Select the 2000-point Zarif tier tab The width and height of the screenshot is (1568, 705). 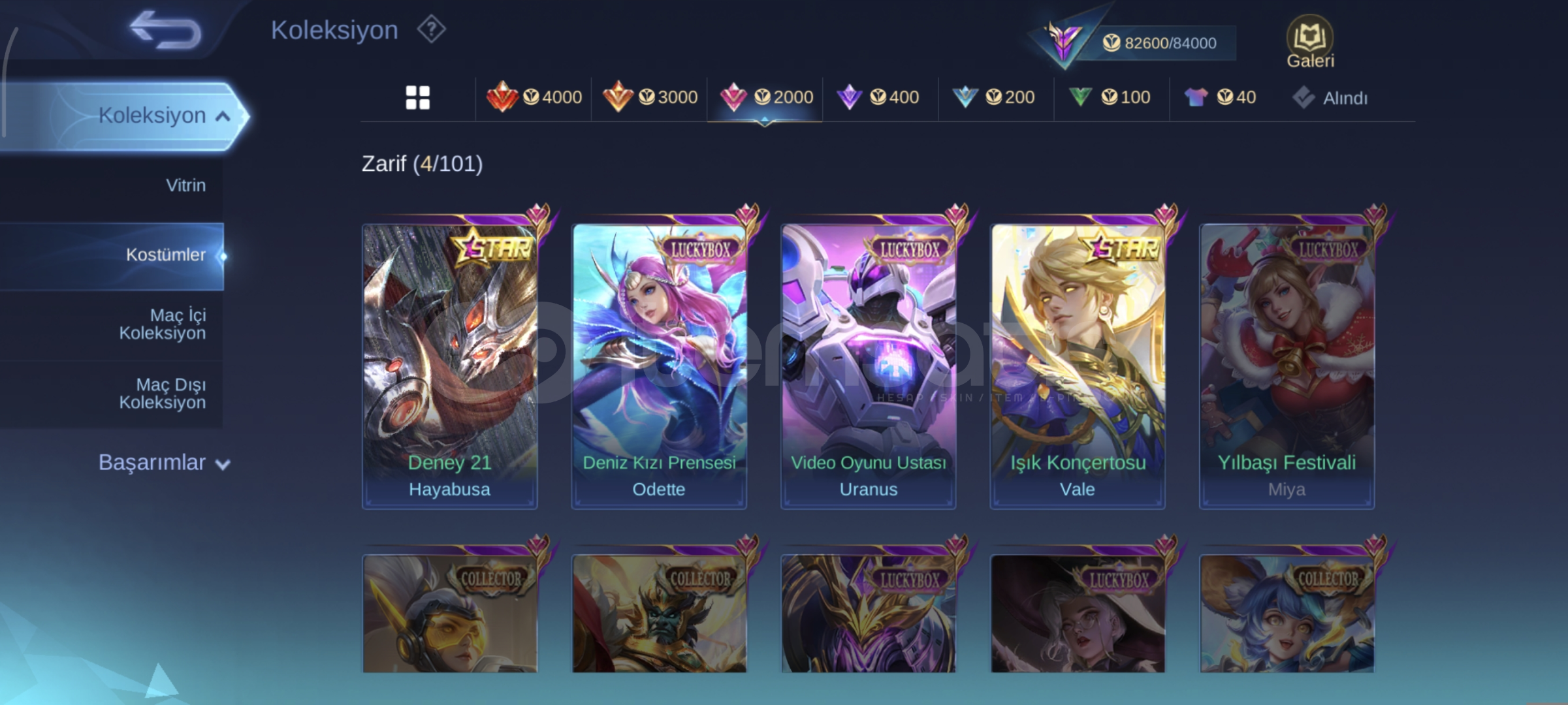[765, 97]
